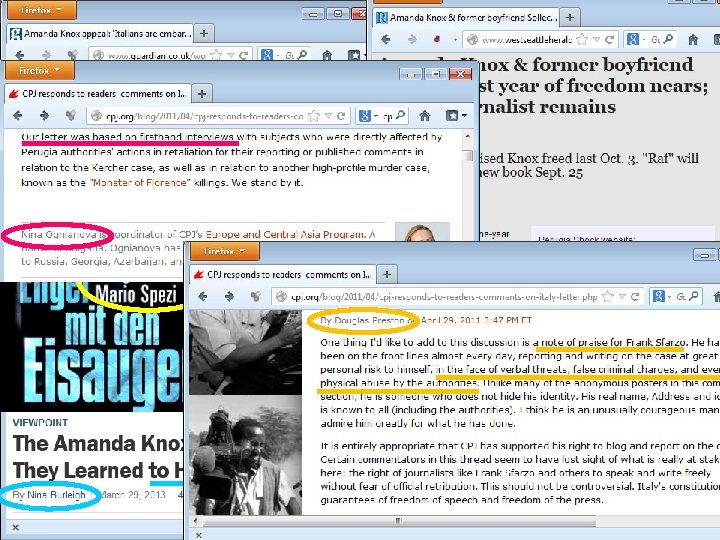Choose search engine in West Seattle Herald window

636,39
